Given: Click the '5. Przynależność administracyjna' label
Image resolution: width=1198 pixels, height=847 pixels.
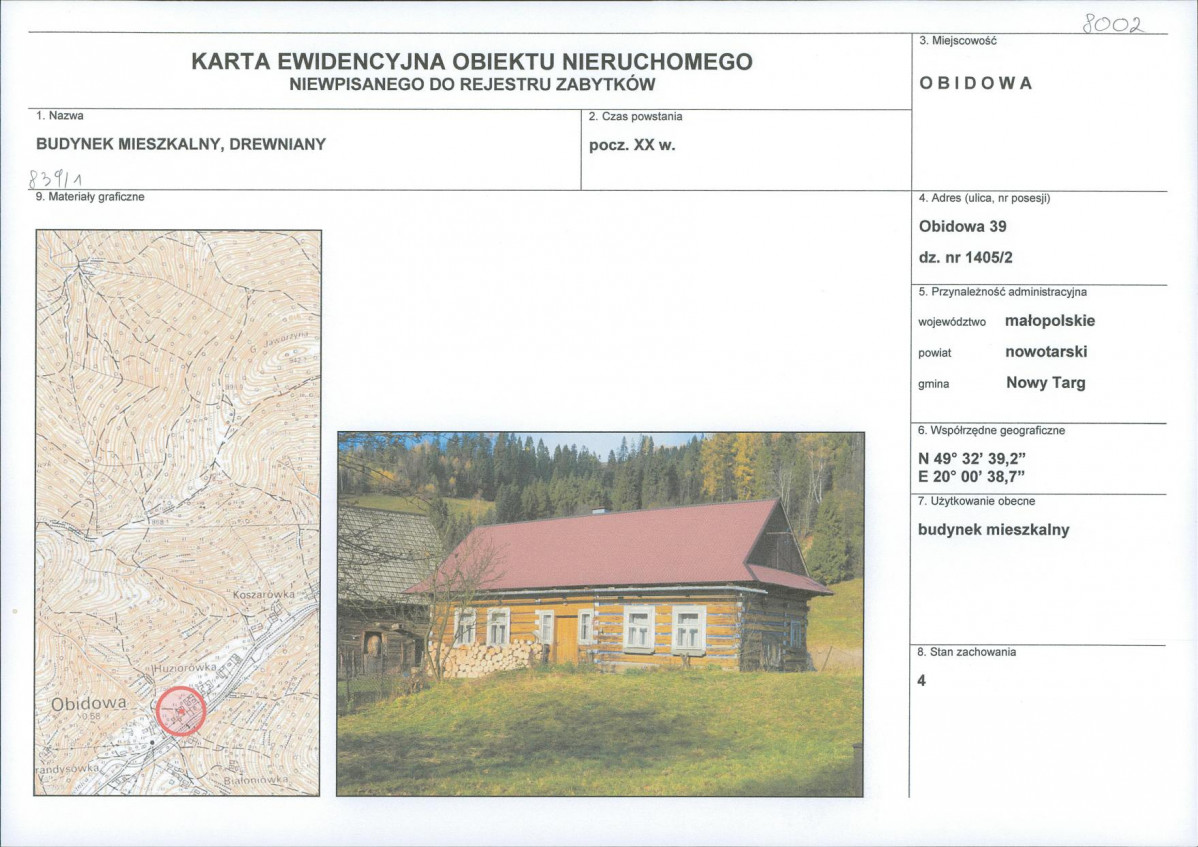Looking at the screenshot, I should coord(1002,293).
